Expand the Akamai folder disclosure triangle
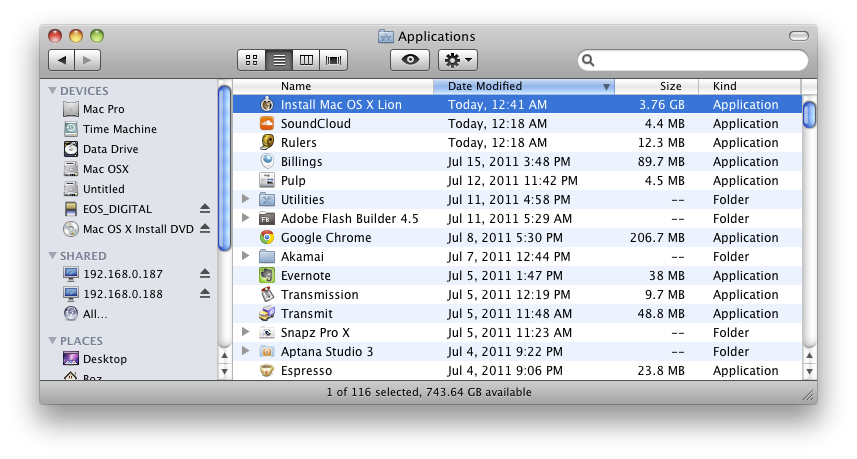Screen dimensions: 857x459 (246, 257)
